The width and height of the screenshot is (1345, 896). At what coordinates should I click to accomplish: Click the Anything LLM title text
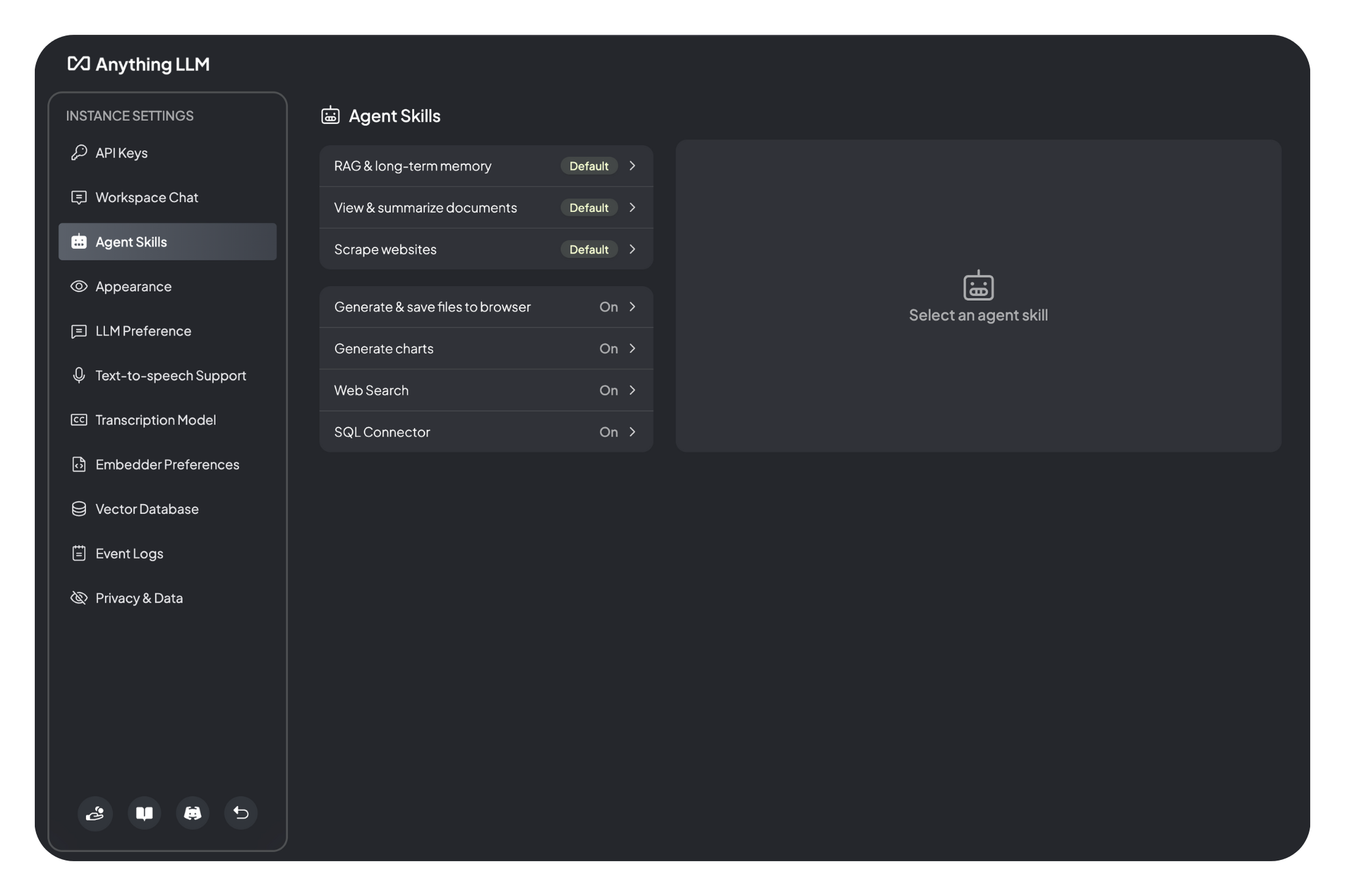tap(152, 64)
